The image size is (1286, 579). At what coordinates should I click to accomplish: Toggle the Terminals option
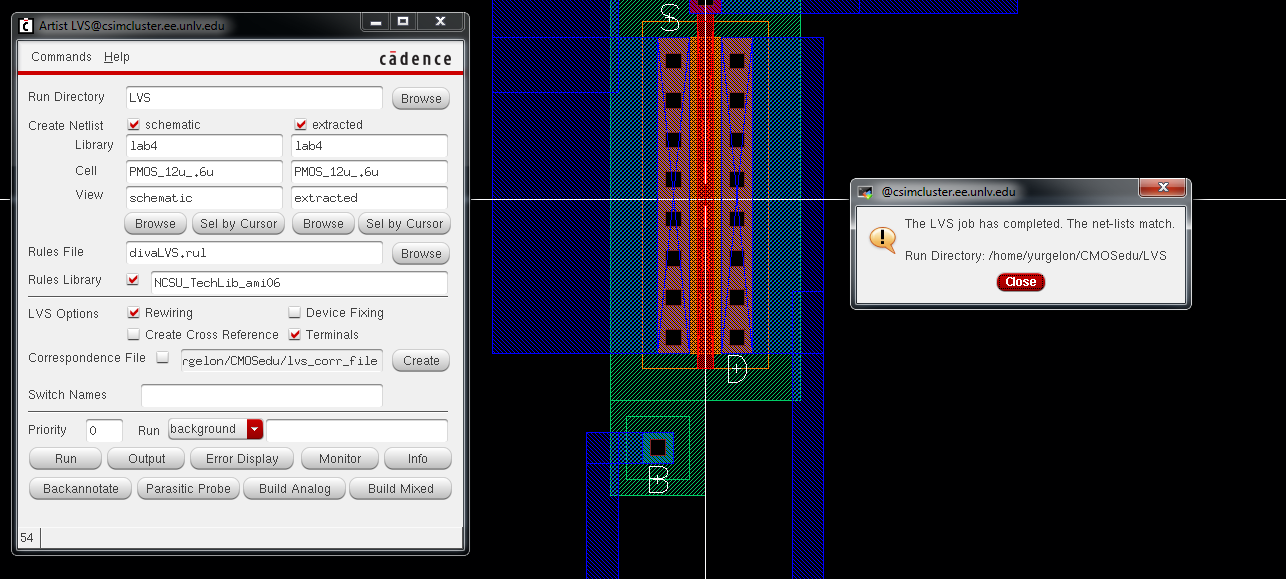click(x=295, y=334)
